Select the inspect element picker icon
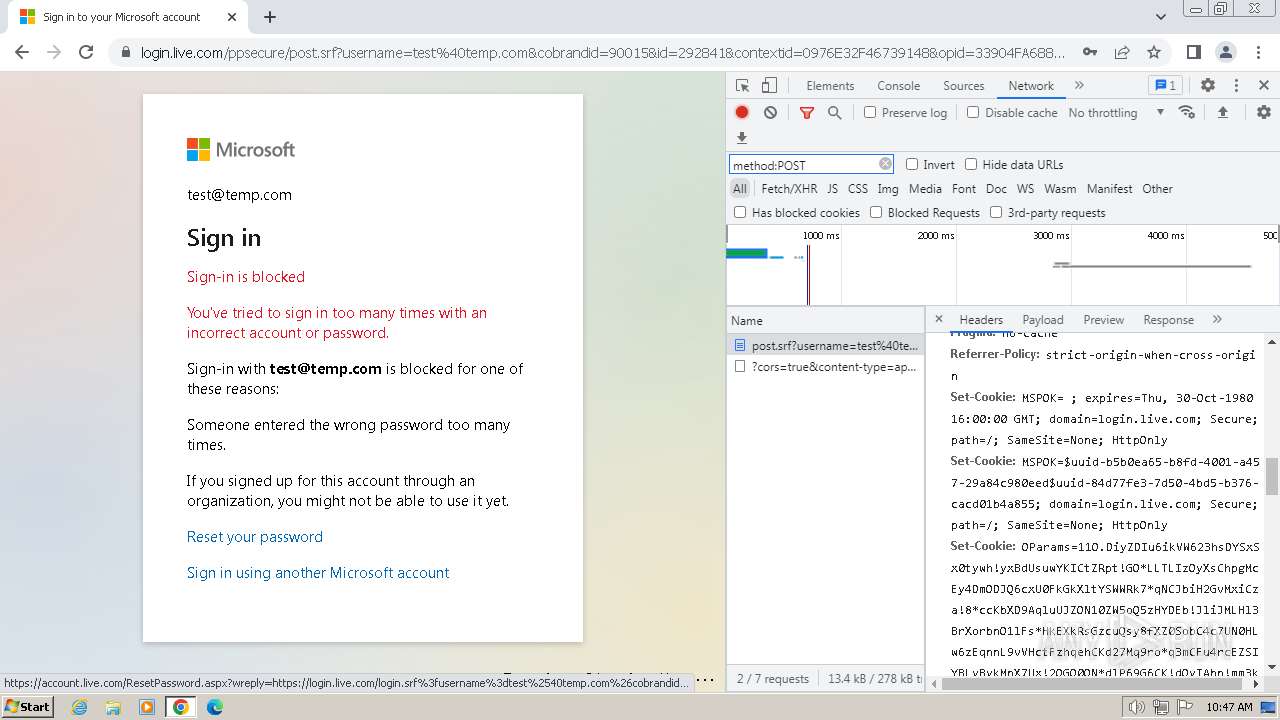Screen dimensions: 1280x720 [742, 86]
